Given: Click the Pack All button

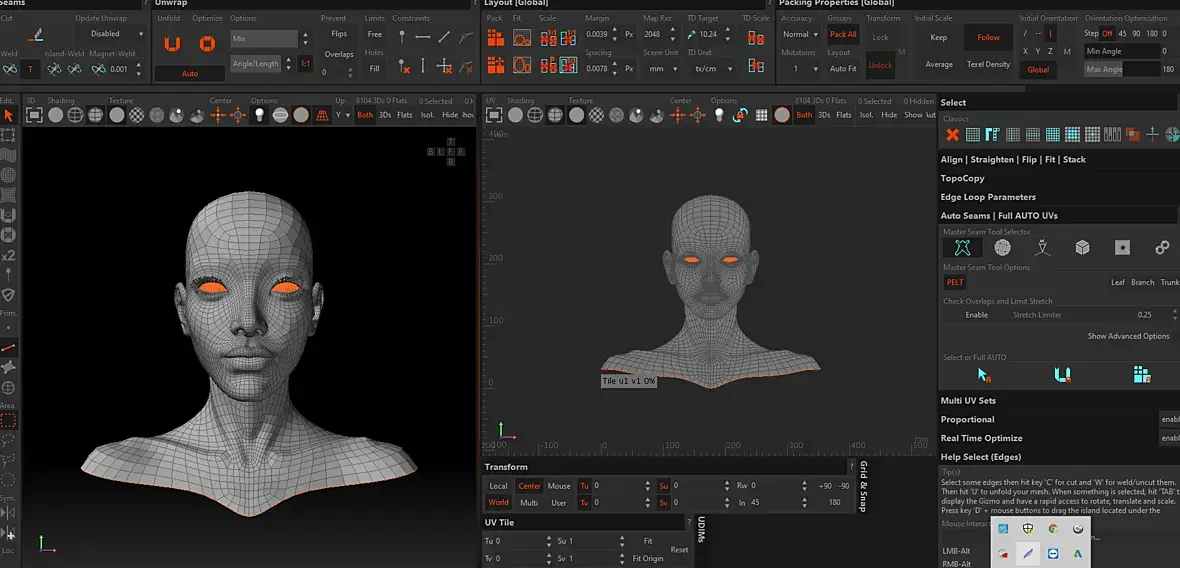Looking at the screenshot, I should (843, 34).
